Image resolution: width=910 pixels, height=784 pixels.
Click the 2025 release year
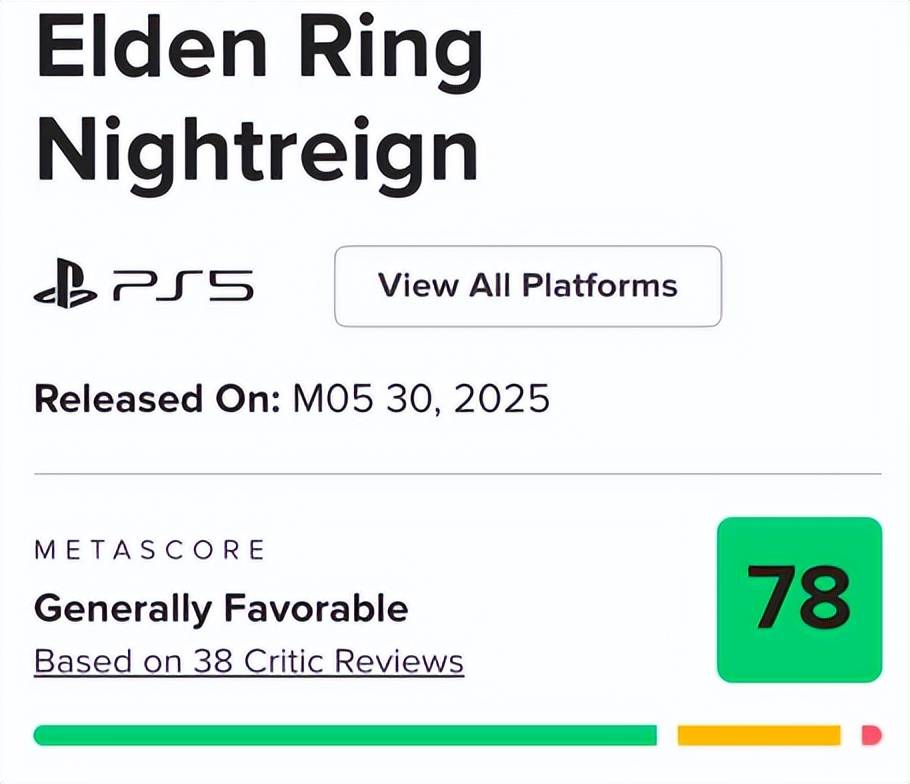click(x=501, y=399)
